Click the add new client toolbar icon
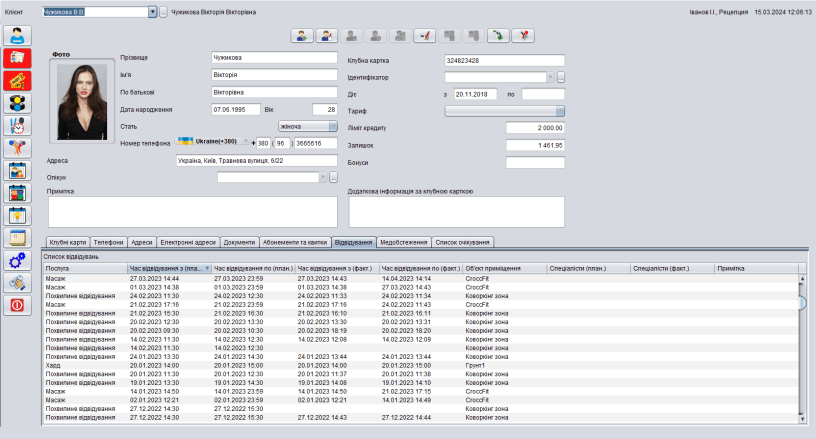The height and width of the screenshot is (439, 816). pyautogui.click(x=302, y=35)
